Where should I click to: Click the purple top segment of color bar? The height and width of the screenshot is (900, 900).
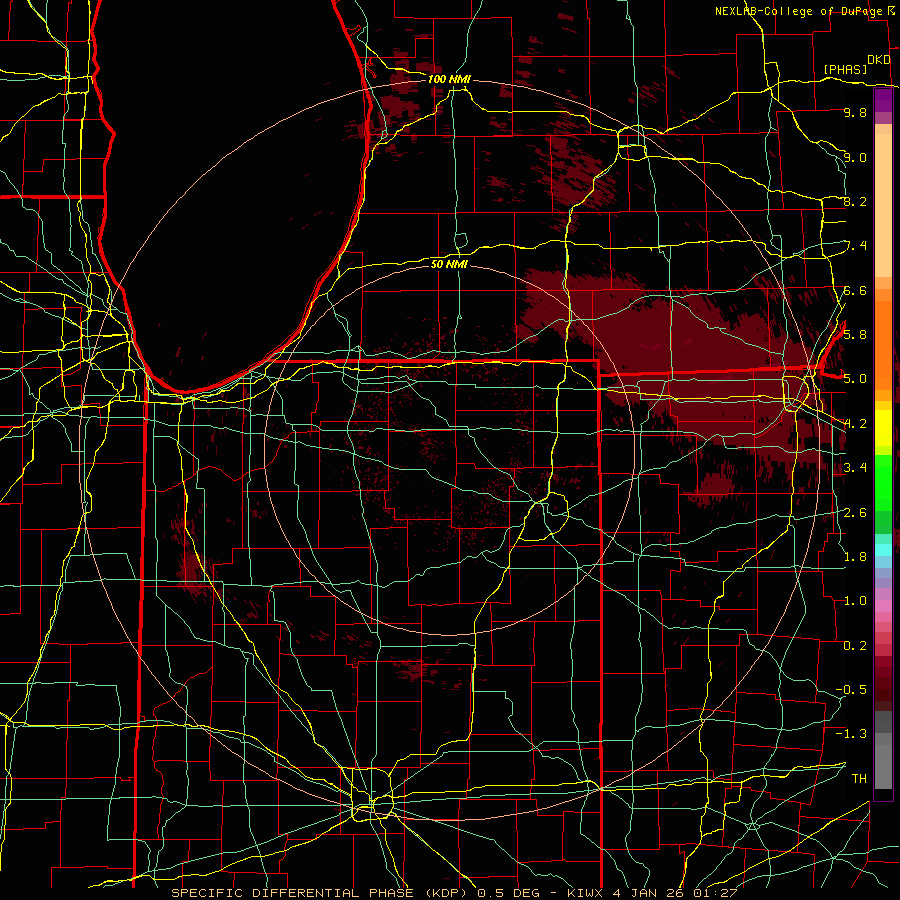tap(883, 100)
